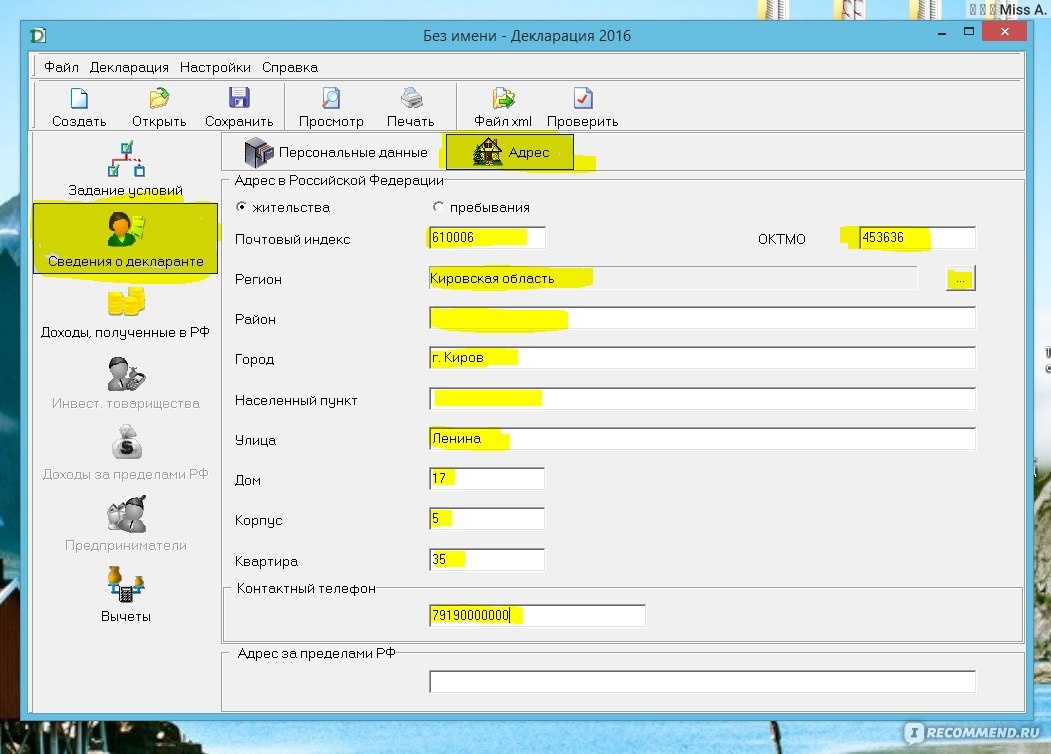Select the пребывания radio button

pos(438,207)
